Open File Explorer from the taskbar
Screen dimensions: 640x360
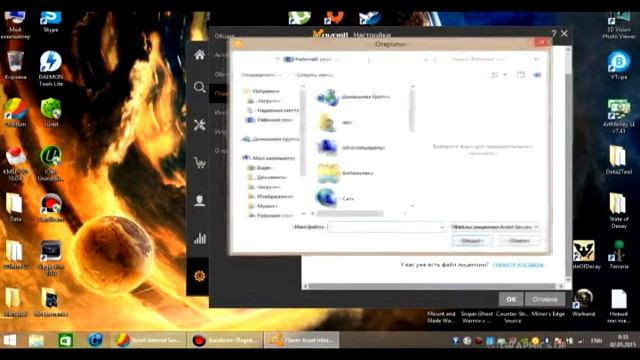pos(36,340)
